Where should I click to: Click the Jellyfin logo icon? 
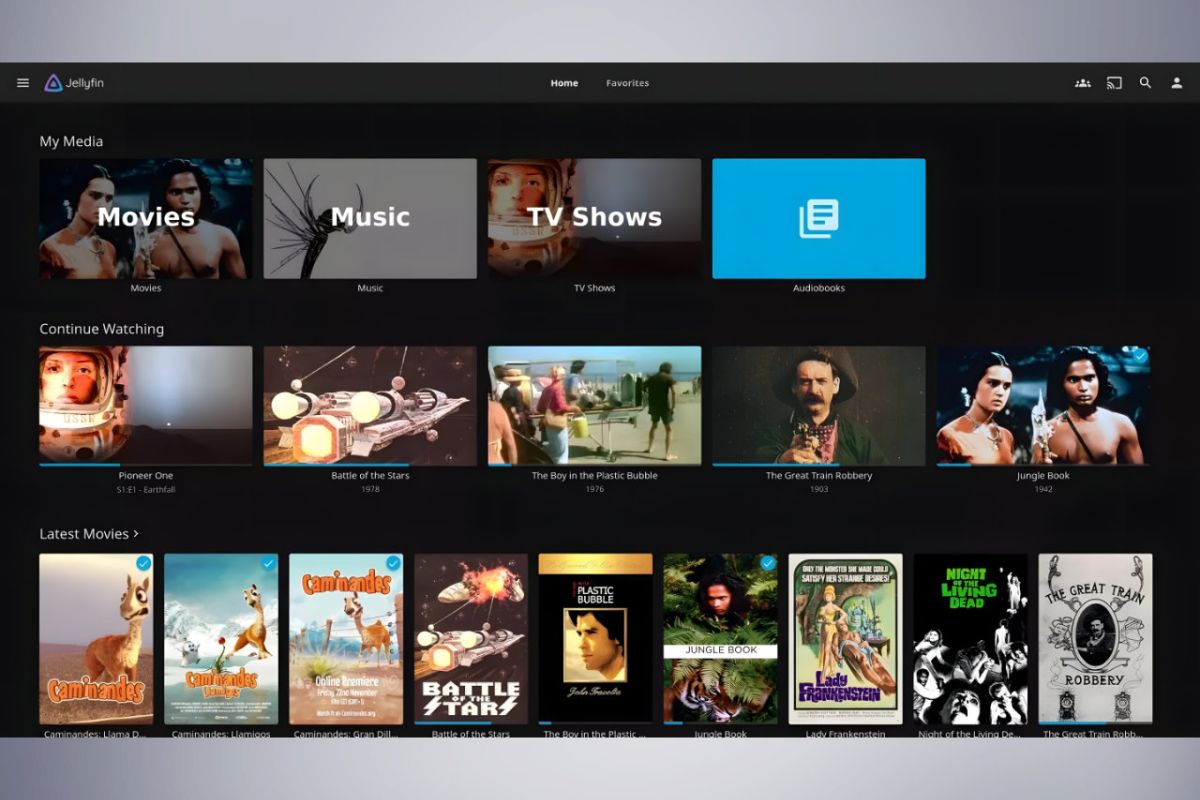coord(53,83)
